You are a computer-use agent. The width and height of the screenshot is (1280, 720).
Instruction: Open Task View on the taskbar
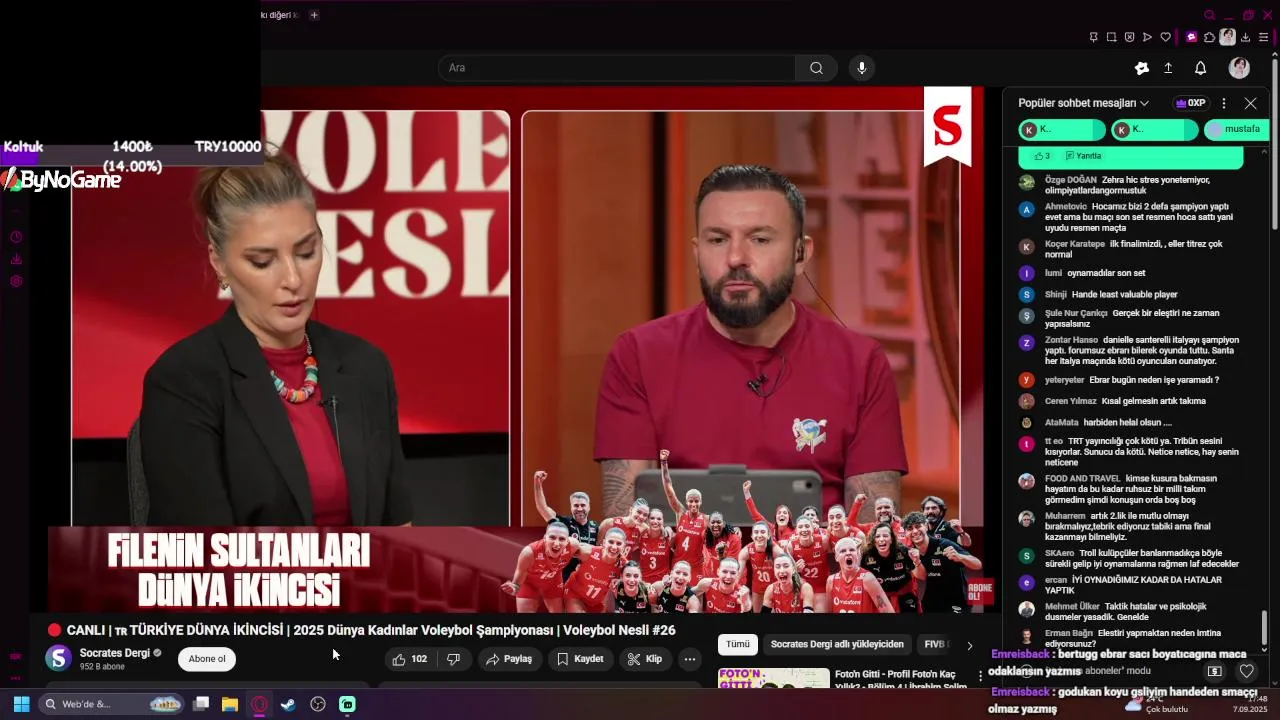(x=201, y=704)
